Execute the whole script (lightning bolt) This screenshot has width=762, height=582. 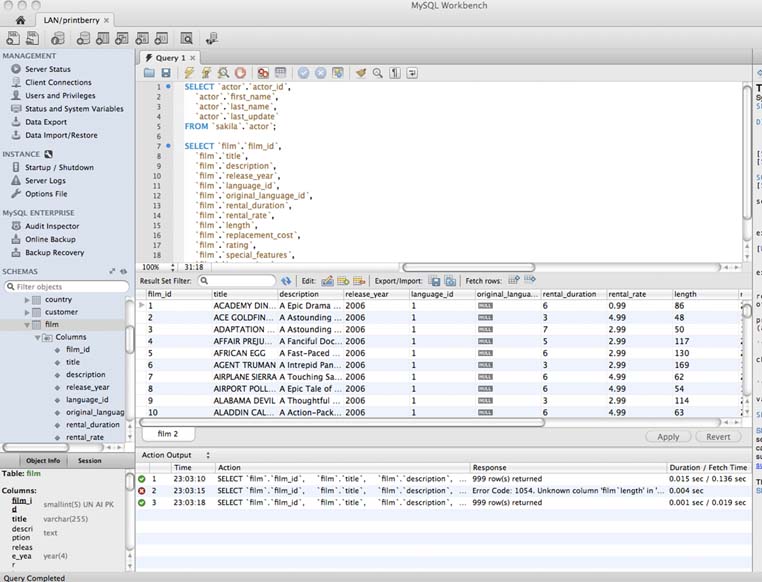pos(189,73)
